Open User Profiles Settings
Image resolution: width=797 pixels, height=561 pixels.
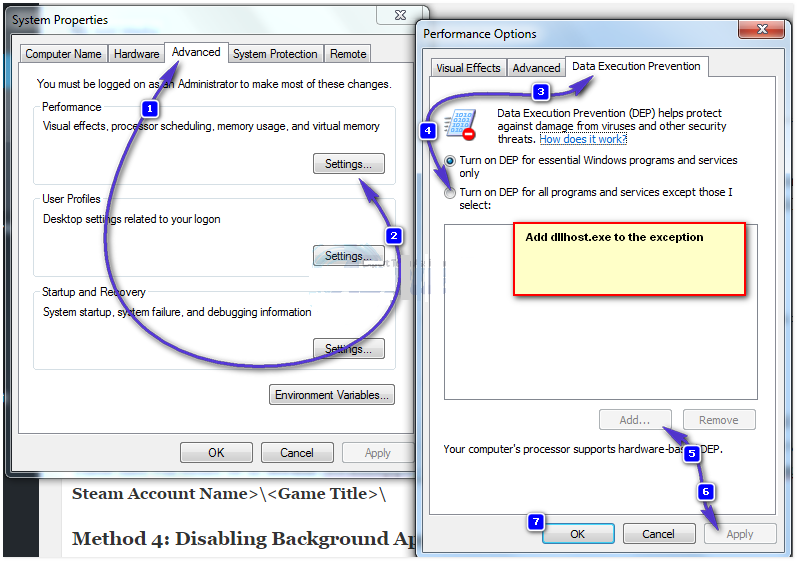pos(348,256)
